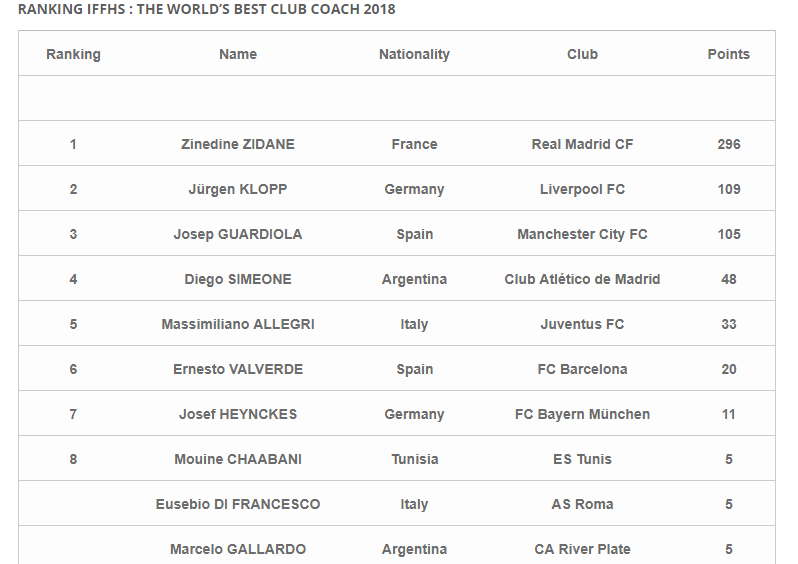Image resolution: width=798 pixels, height=564 pixels.
Task: Select Massimiliano ALLEGRI's name
Action: click(238, 324)
